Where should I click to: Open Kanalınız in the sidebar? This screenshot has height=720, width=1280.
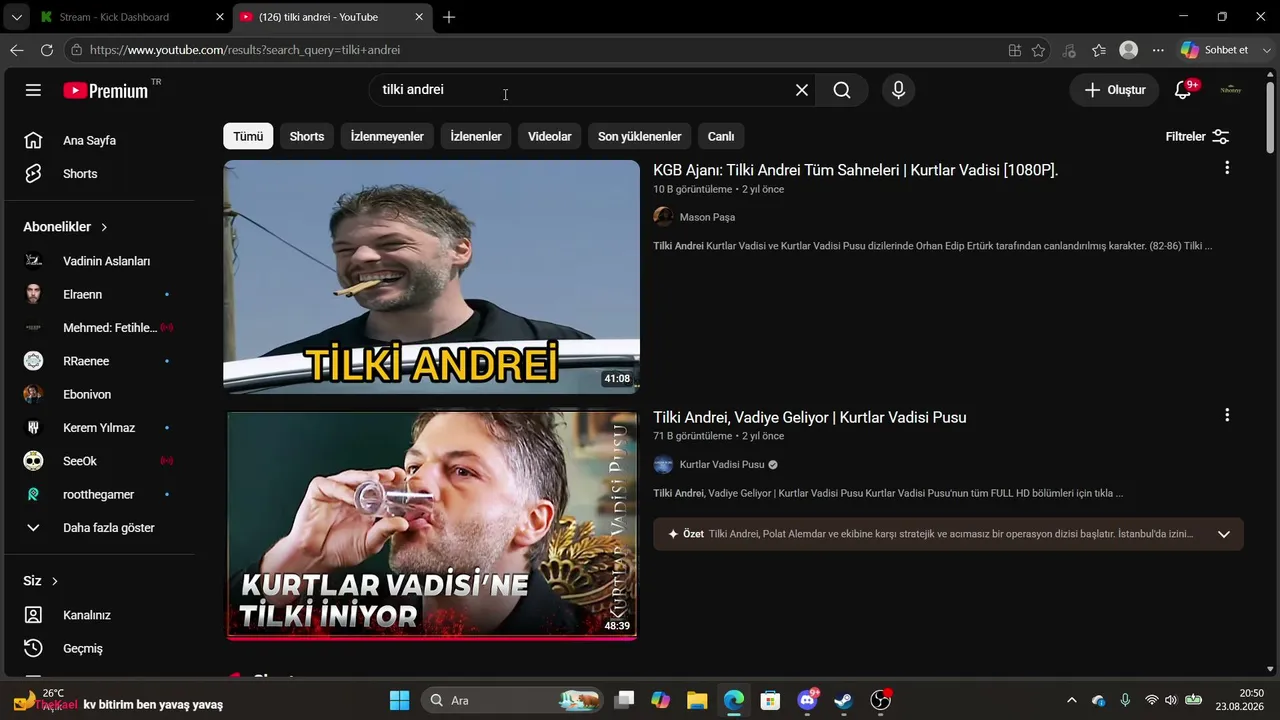coord(100,615)
